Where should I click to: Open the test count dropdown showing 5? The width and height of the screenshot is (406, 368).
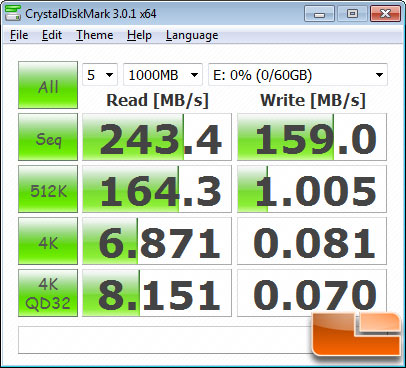tap(100, 75)
